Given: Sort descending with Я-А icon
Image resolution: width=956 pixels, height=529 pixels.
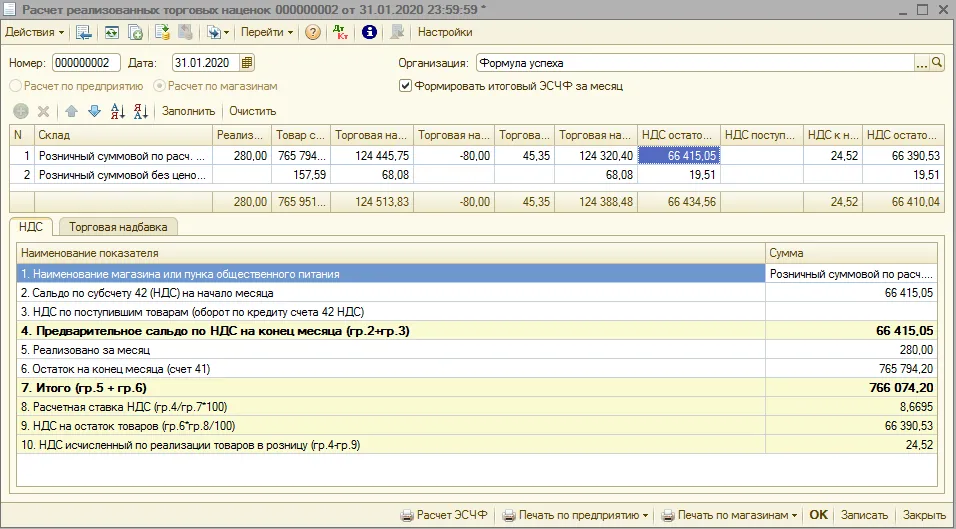Looking at the screenshot, I should (x=141, y=111).
